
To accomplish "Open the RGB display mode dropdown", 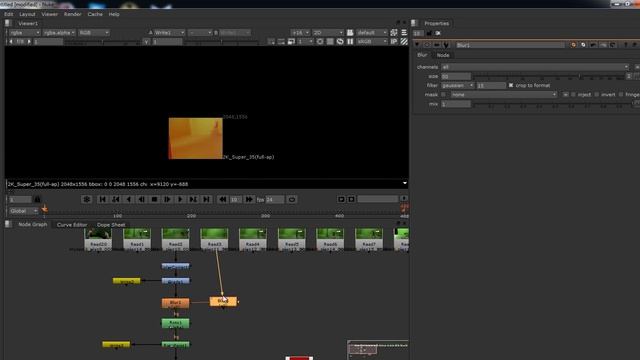I will pyautogui.click(x=93, y=33).
